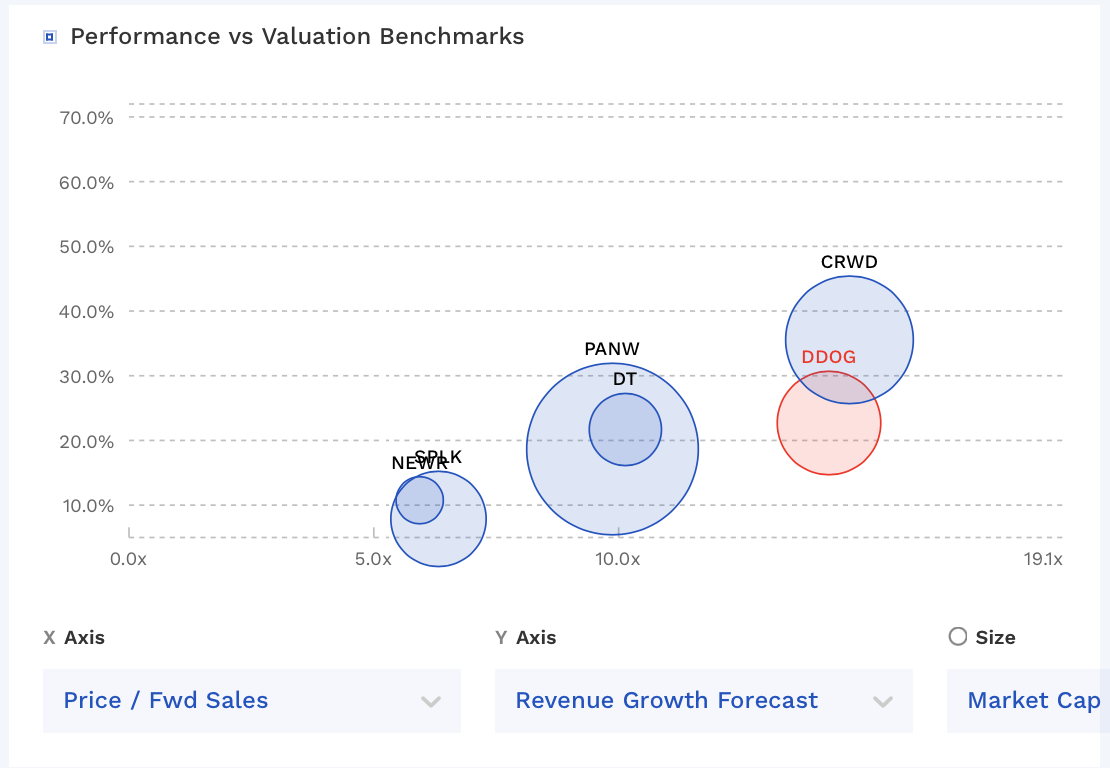Click the Size section label
Viewport: 1110px width, 768px height.
[994, 637]
